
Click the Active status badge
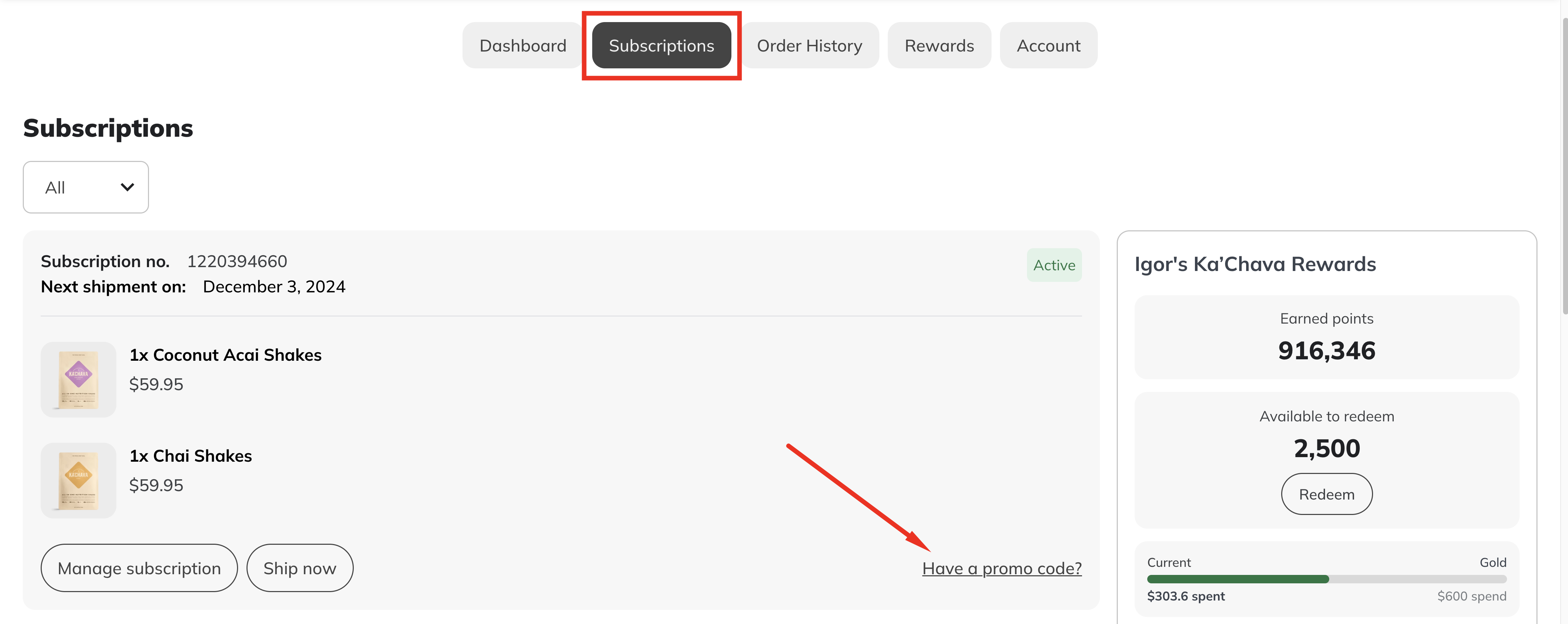1054,265
